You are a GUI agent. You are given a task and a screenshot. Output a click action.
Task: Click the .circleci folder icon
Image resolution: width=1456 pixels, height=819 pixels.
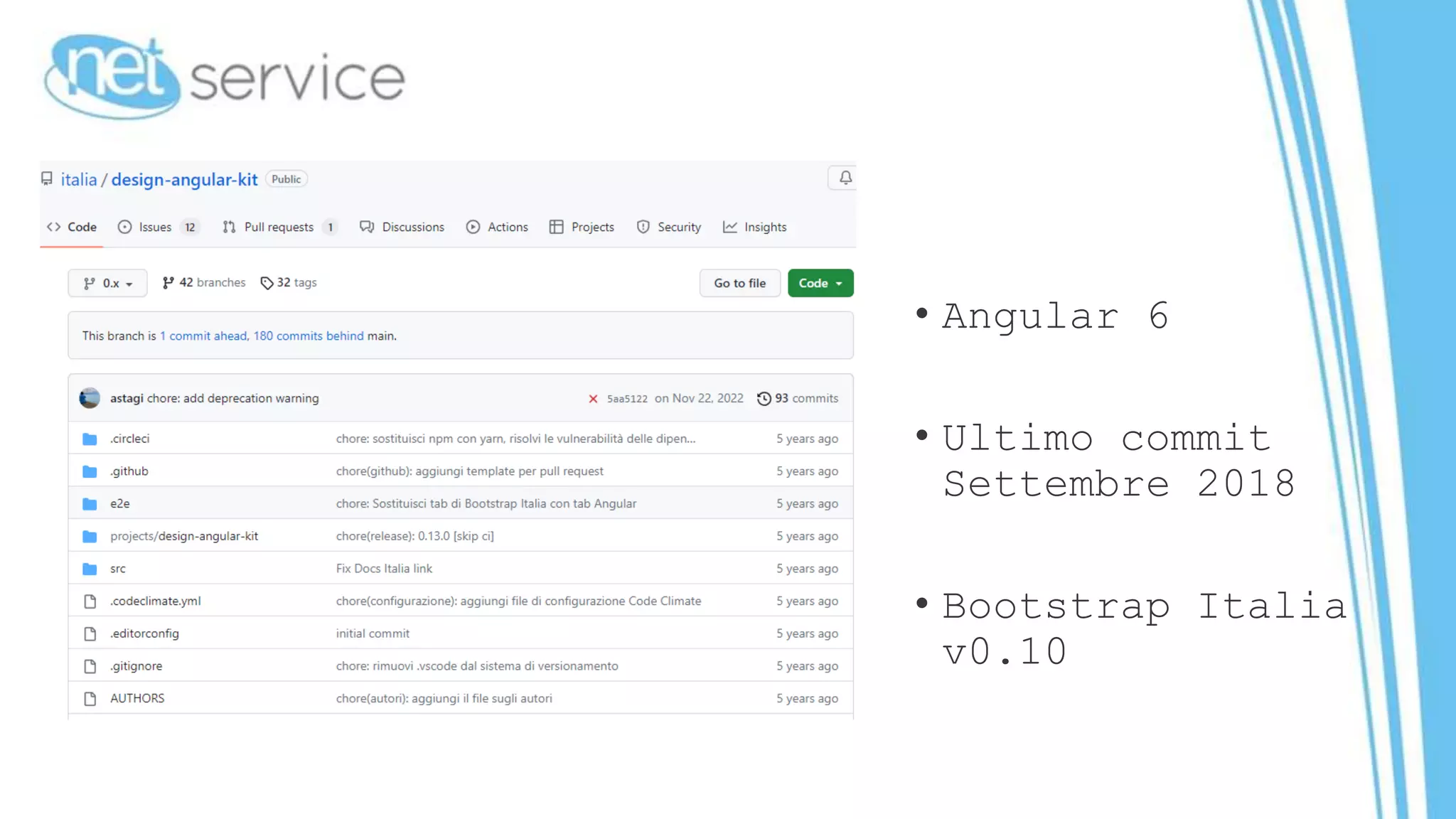click(x=90, y=439)
